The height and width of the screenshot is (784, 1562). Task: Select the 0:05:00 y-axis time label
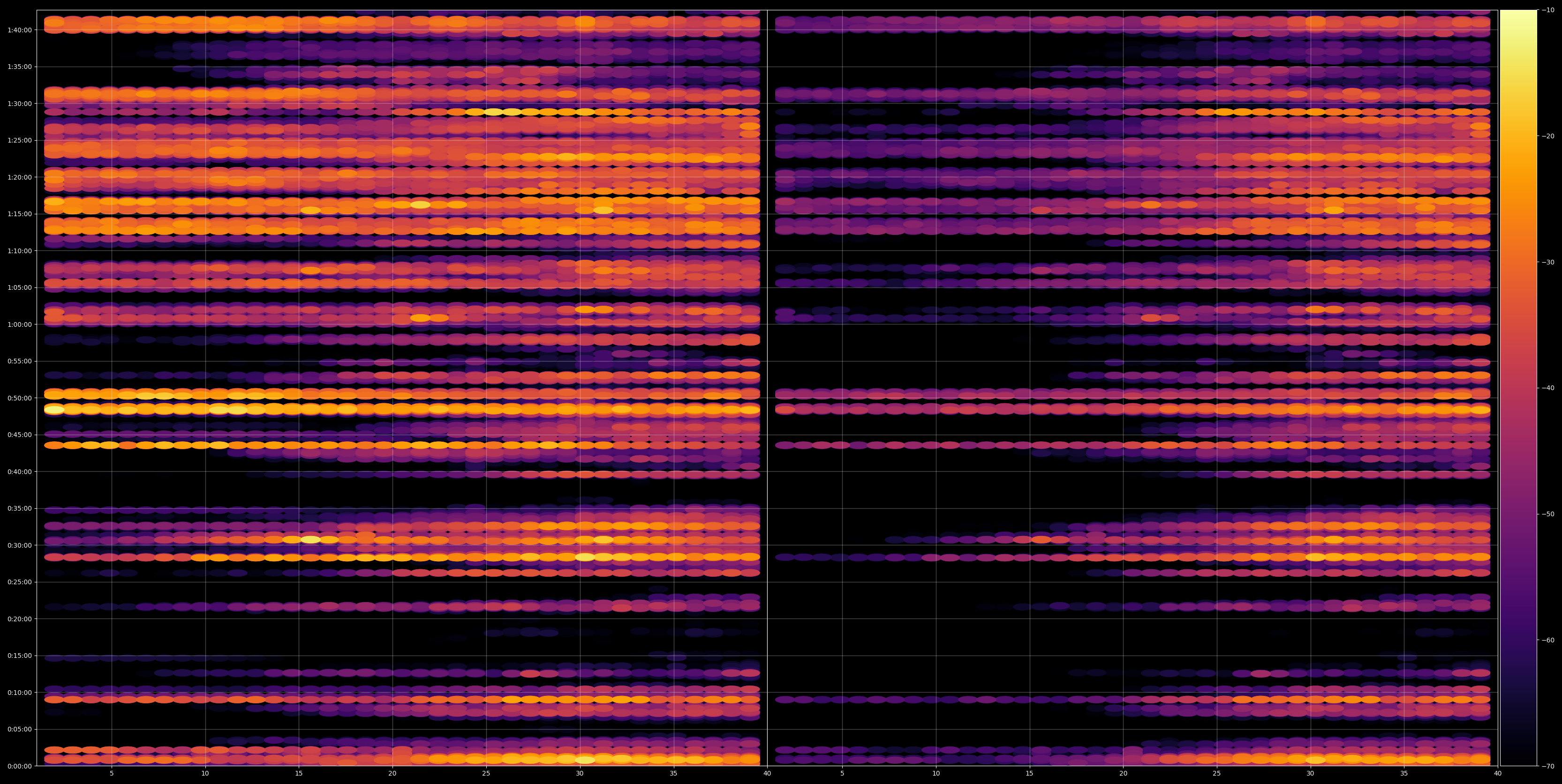(x=20, y=730)
